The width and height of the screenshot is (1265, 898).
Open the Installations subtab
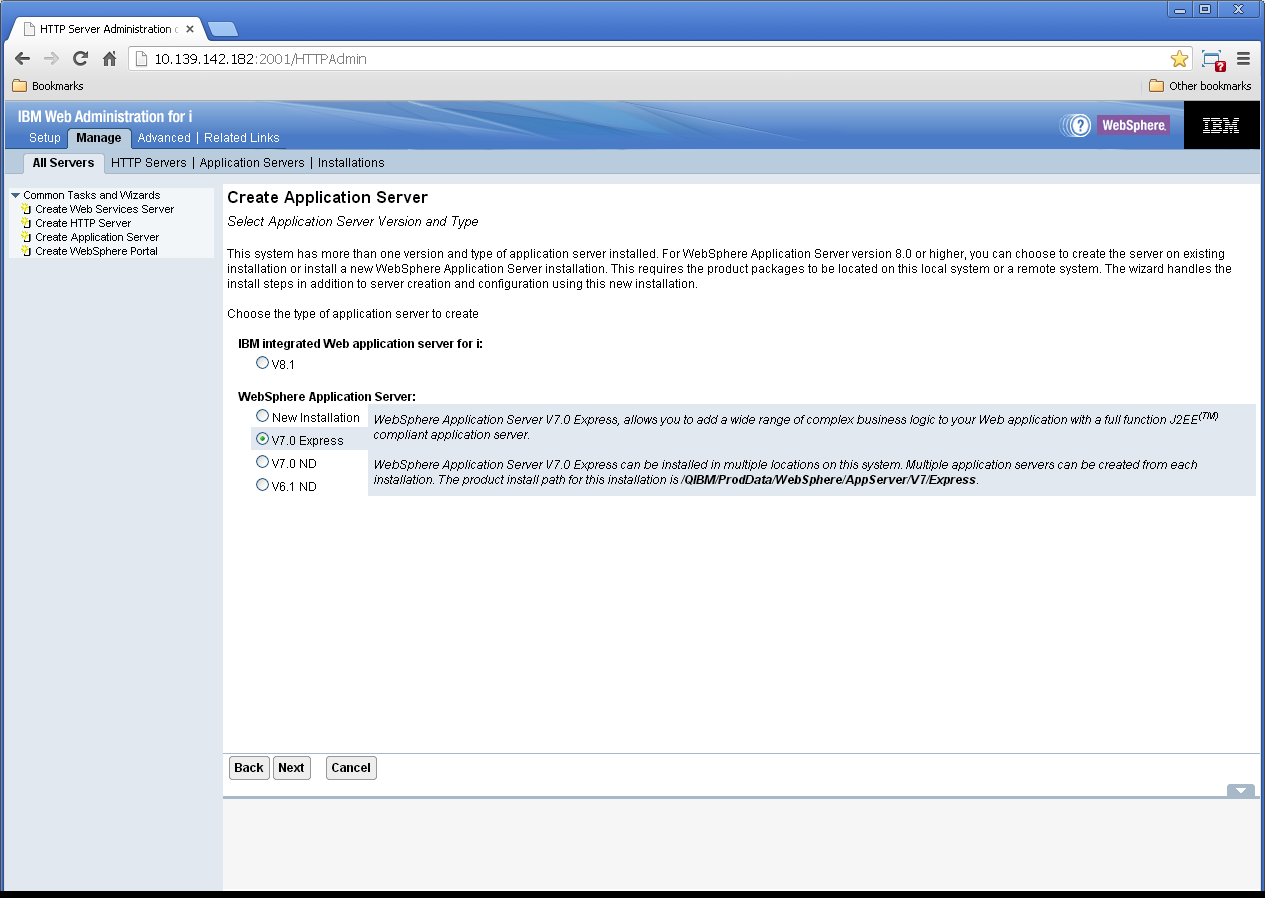[x=351, y=163]
